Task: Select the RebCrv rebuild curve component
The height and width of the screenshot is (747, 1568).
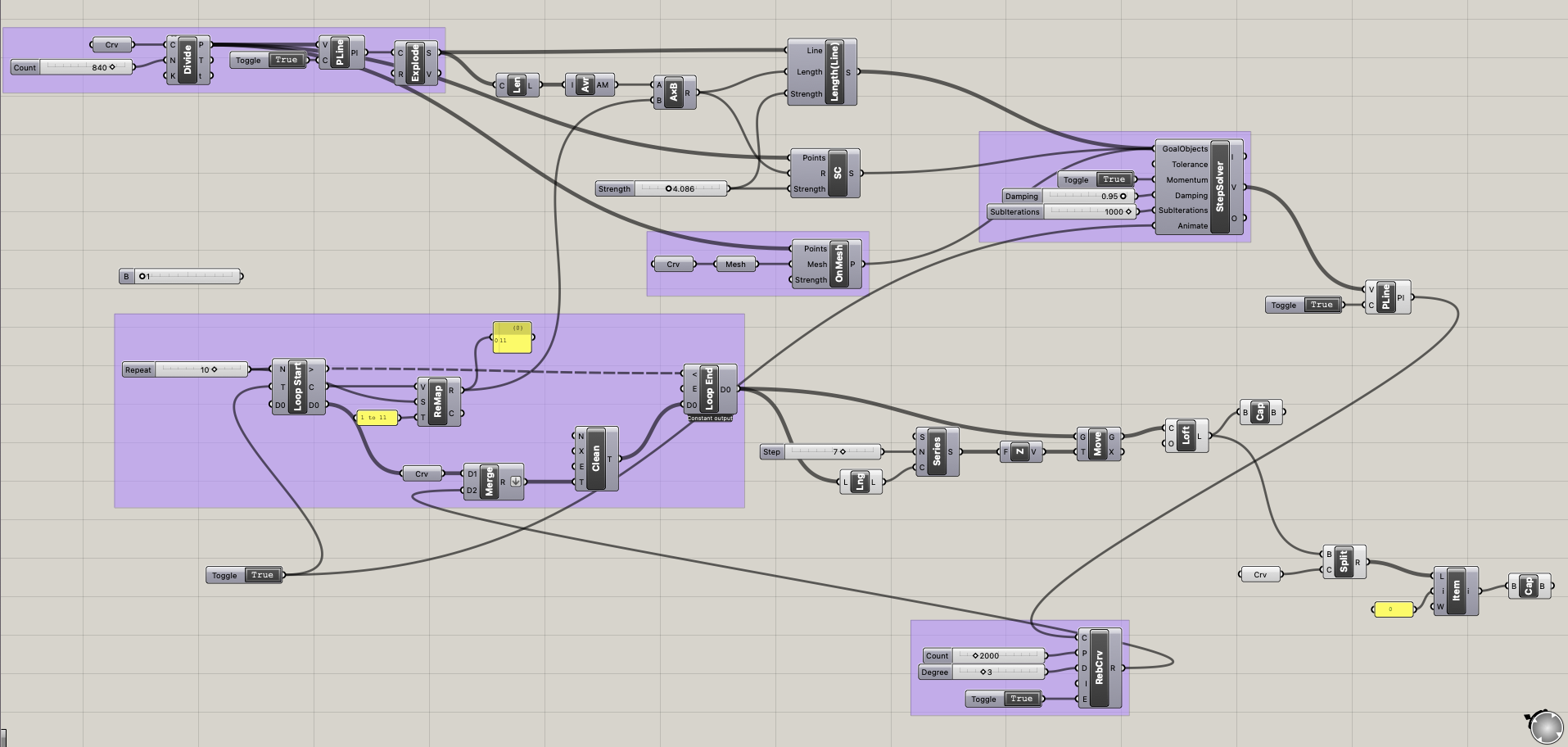Action: [x=1098, y=668]
